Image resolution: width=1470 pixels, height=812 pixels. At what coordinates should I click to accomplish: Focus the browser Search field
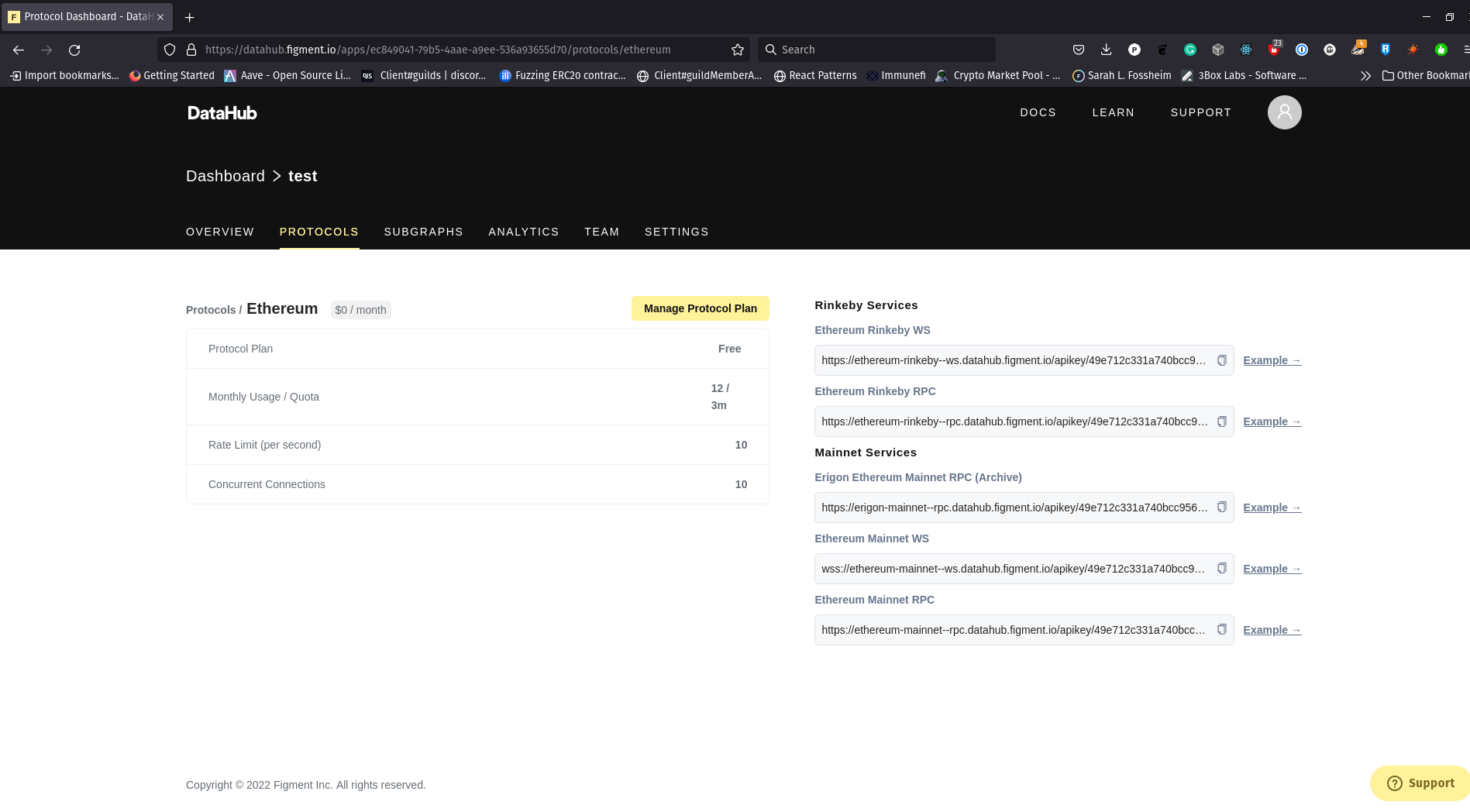click(876, 50)
